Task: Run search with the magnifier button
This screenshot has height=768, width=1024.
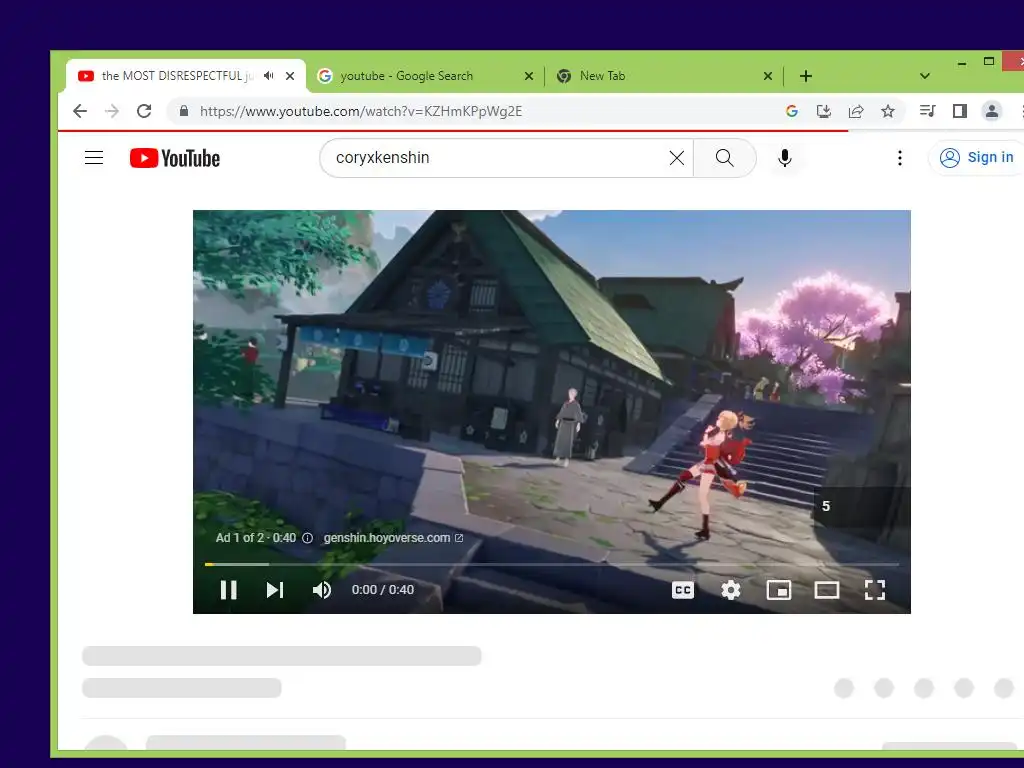Action: pyautogui.click(x=724, y=157)
